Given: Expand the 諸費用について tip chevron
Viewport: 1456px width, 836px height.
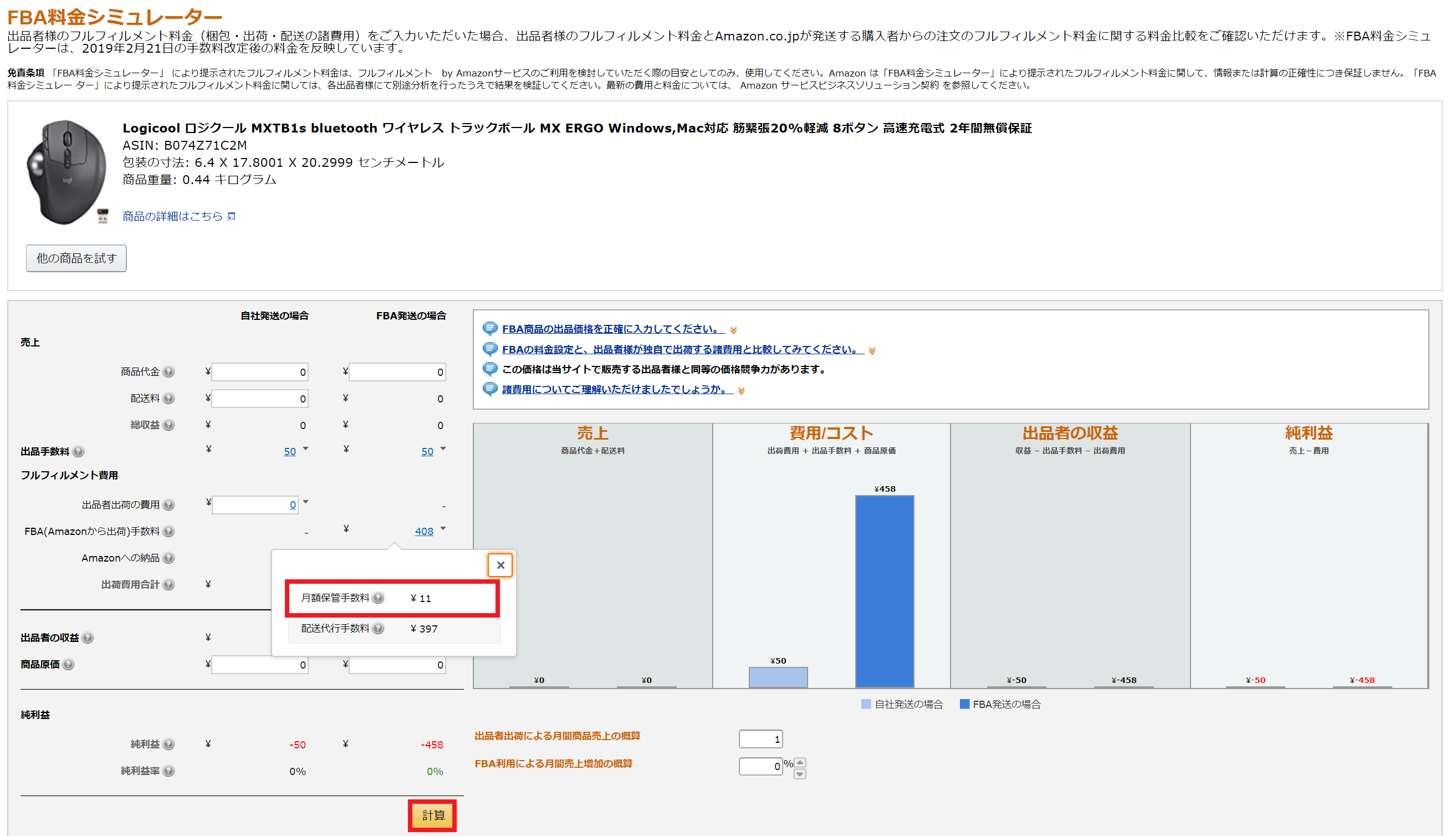Looking at the screenshot, I should click(x=742, y=391).
